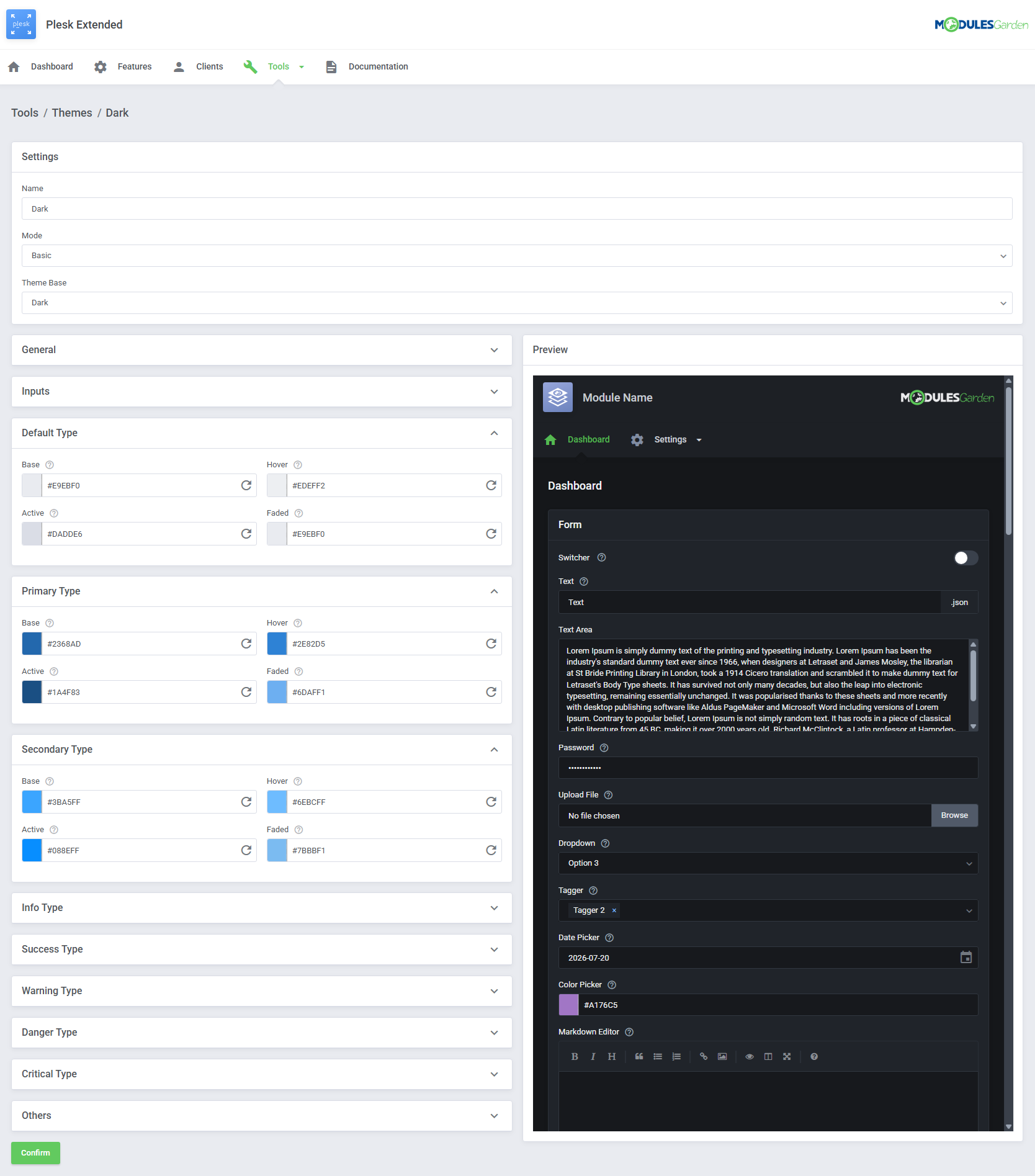The image size is (1035, 1176).
Task: Click Browse in the Upload File field
Action: click(954, 815)
